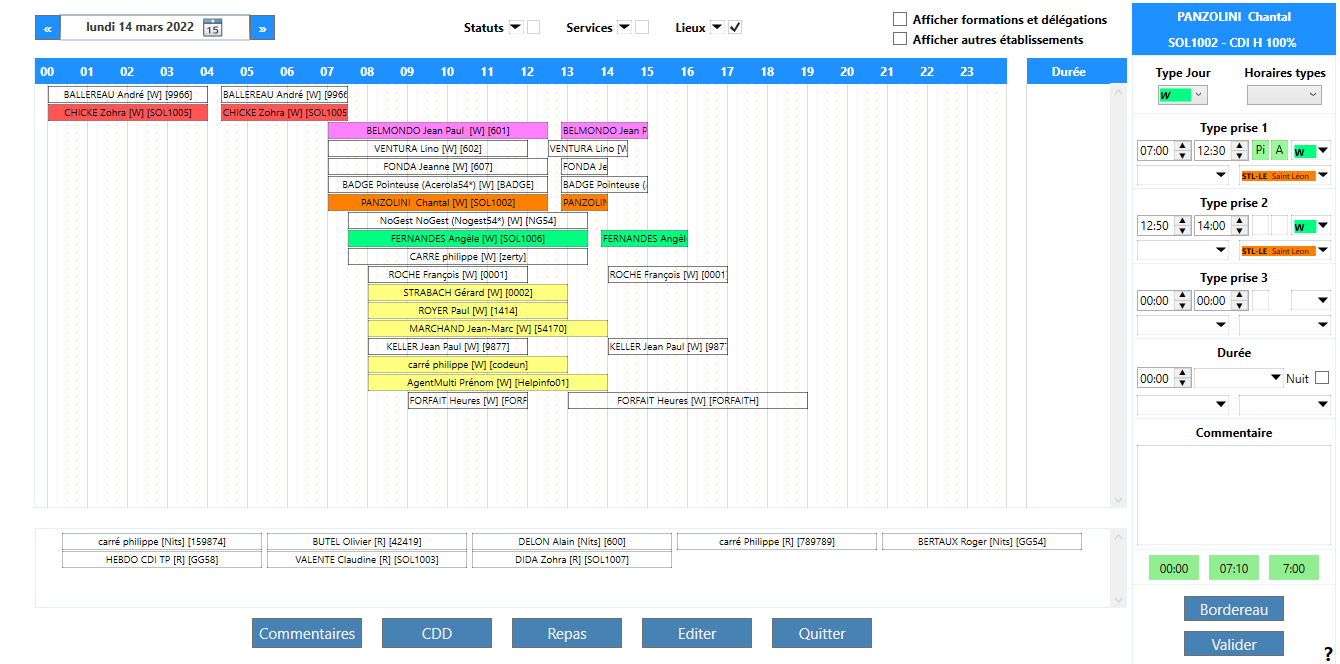Open the Statuts filter dropdown arrow

[x=516, y=27]
